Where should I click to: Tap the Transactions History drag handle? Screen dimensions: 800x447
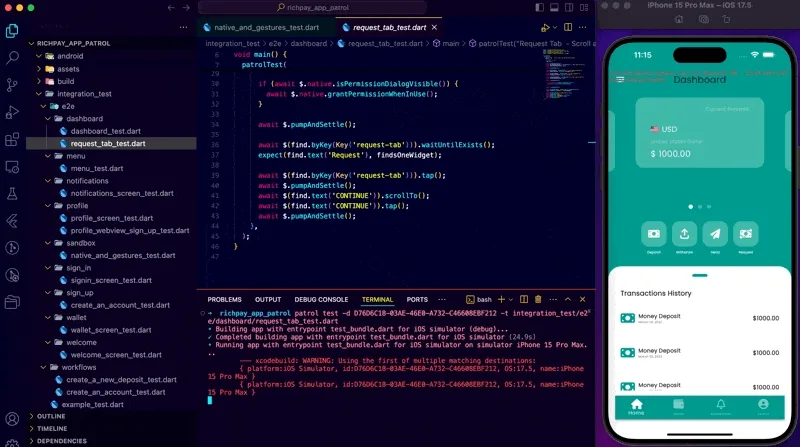(699, 276)
